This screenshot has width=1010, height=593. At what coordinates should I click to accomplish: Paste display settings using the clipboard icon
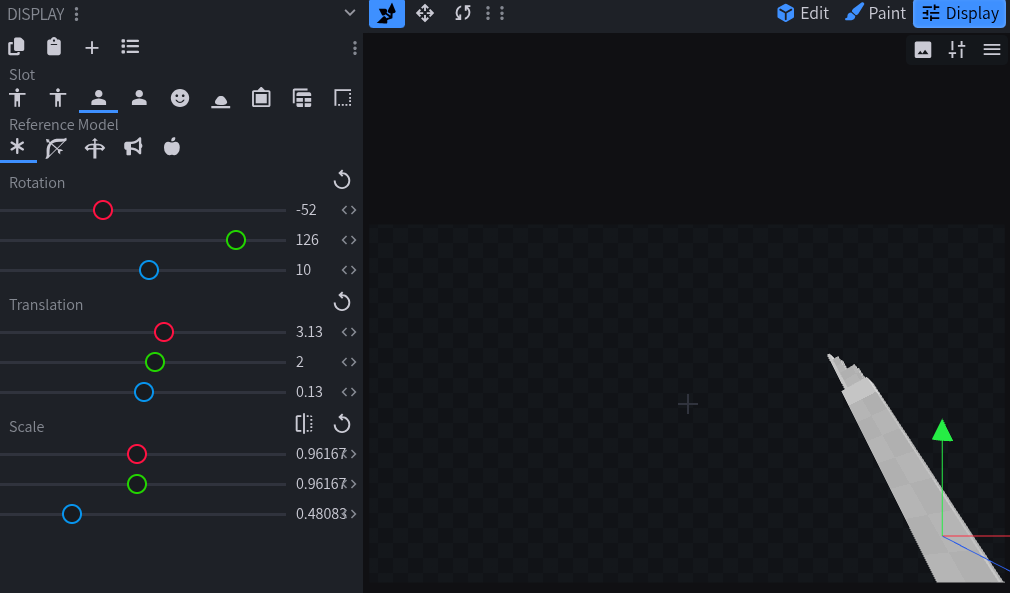tap(54, 47)
